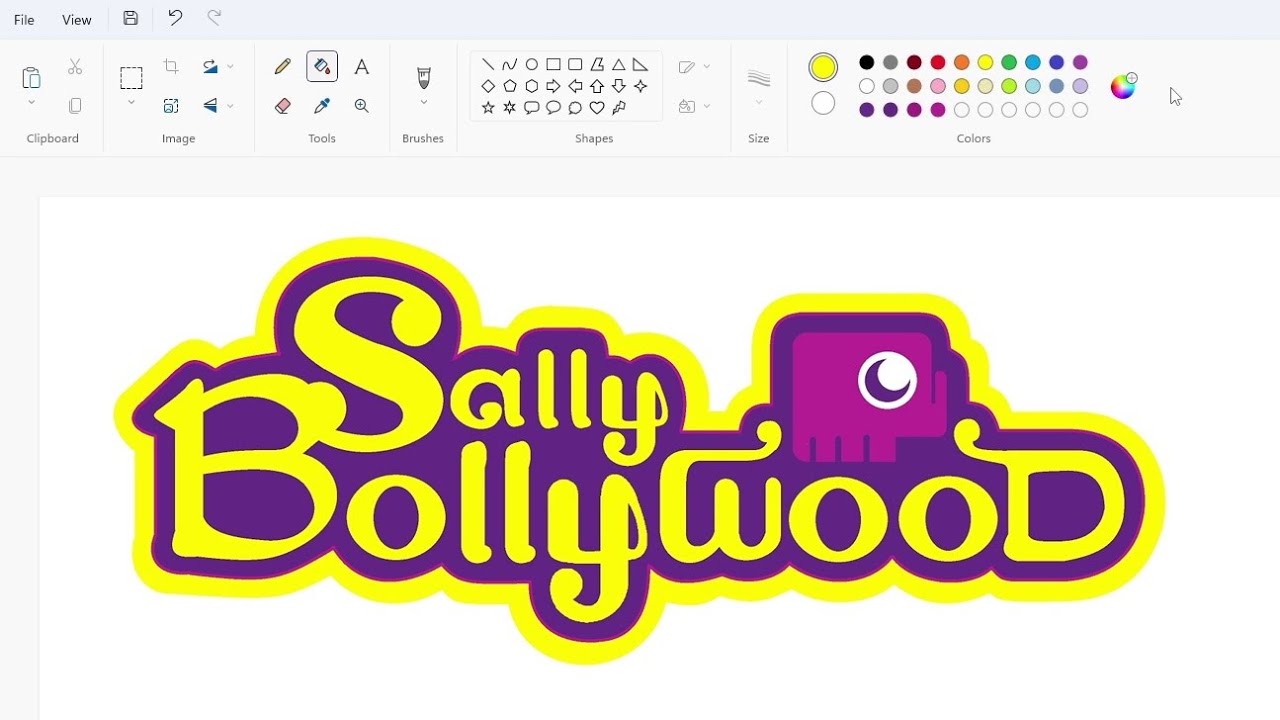Choose the black color swatch
This screenshot has height=720, width=1280.
867,63
